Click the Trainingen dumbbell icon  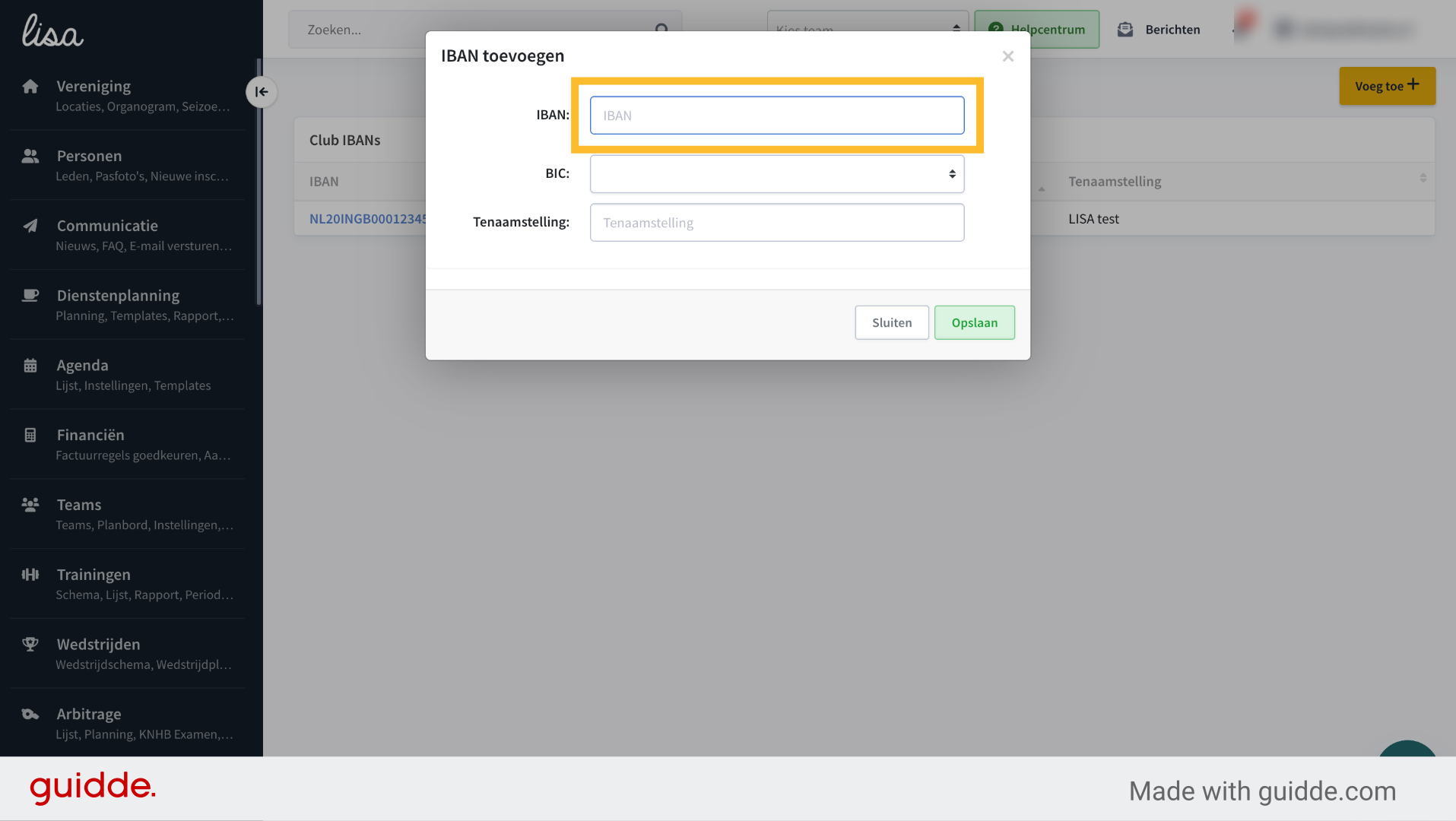30,575
